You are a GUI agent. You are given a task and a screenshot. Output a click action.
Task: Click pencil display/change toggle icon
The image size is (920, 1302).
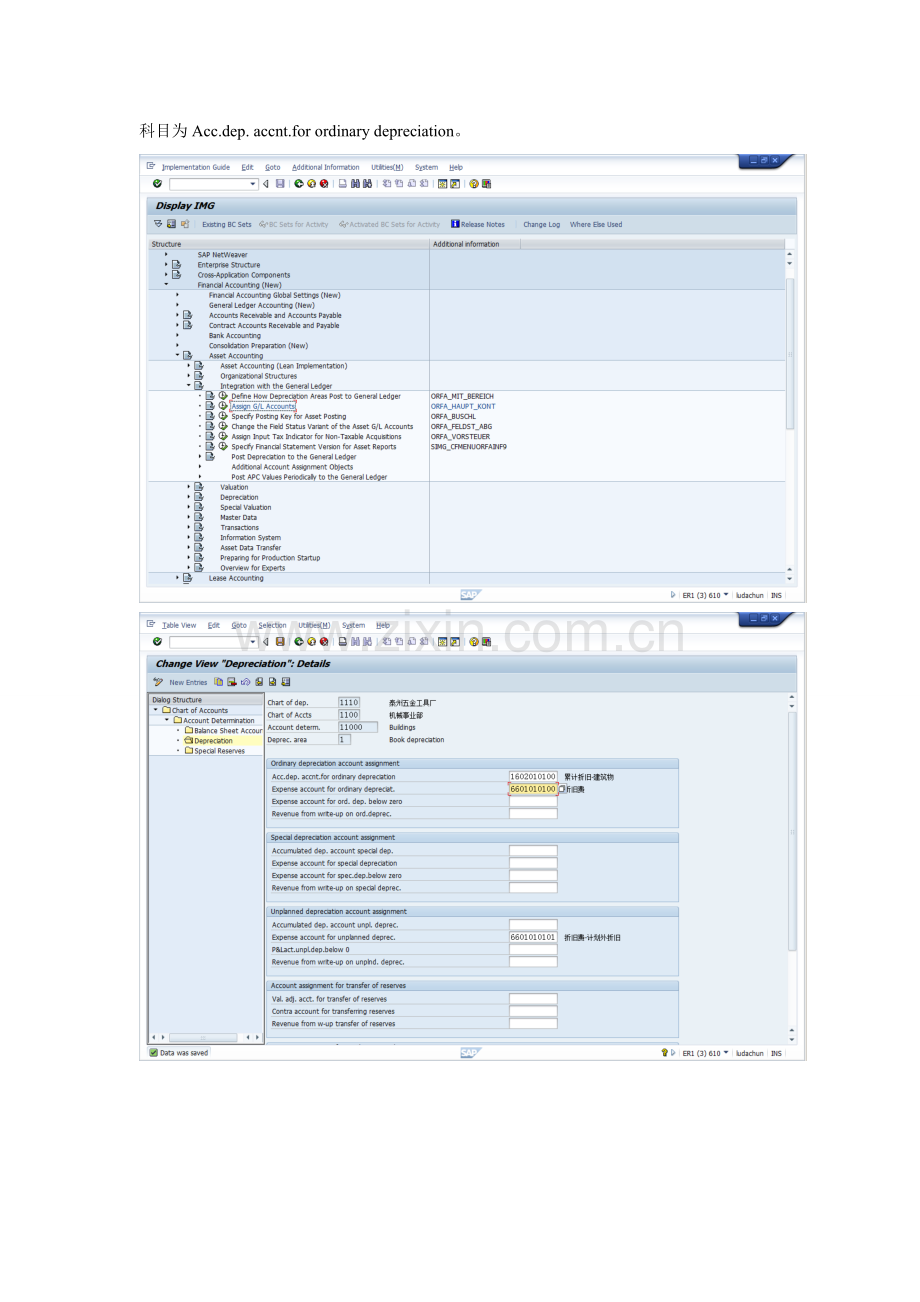pyautogui.click(x=158, y=682)
